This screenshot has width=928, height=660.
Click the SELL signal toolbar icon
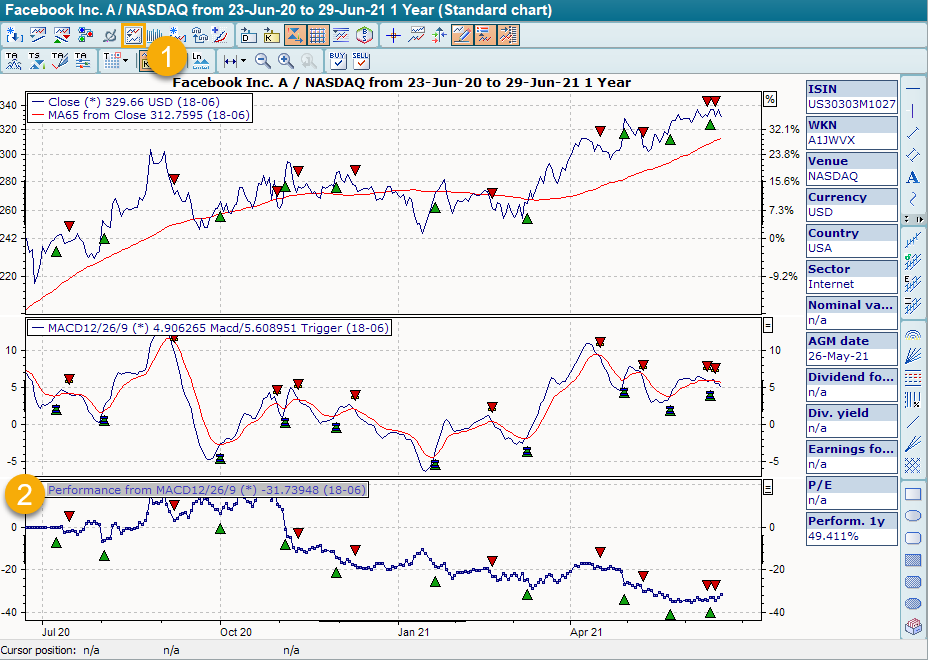361,61
